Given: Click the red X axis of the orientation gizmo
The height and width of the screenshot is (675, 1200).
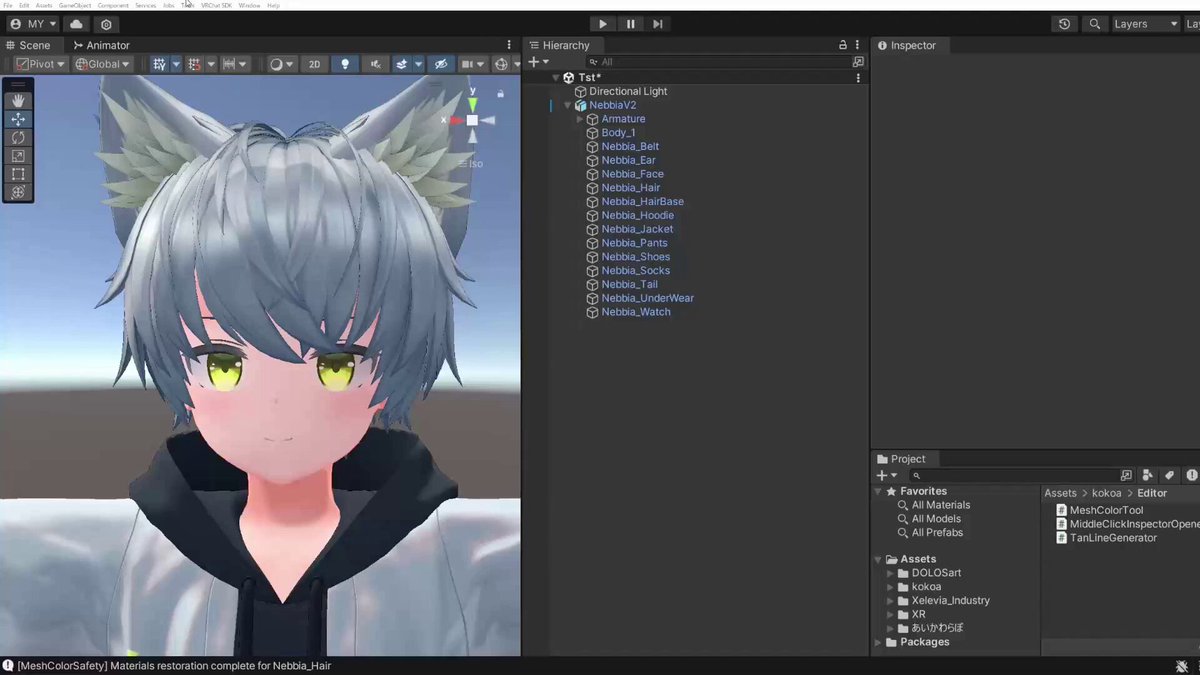Looking at the screenshot, I should [x=456, y=120].
